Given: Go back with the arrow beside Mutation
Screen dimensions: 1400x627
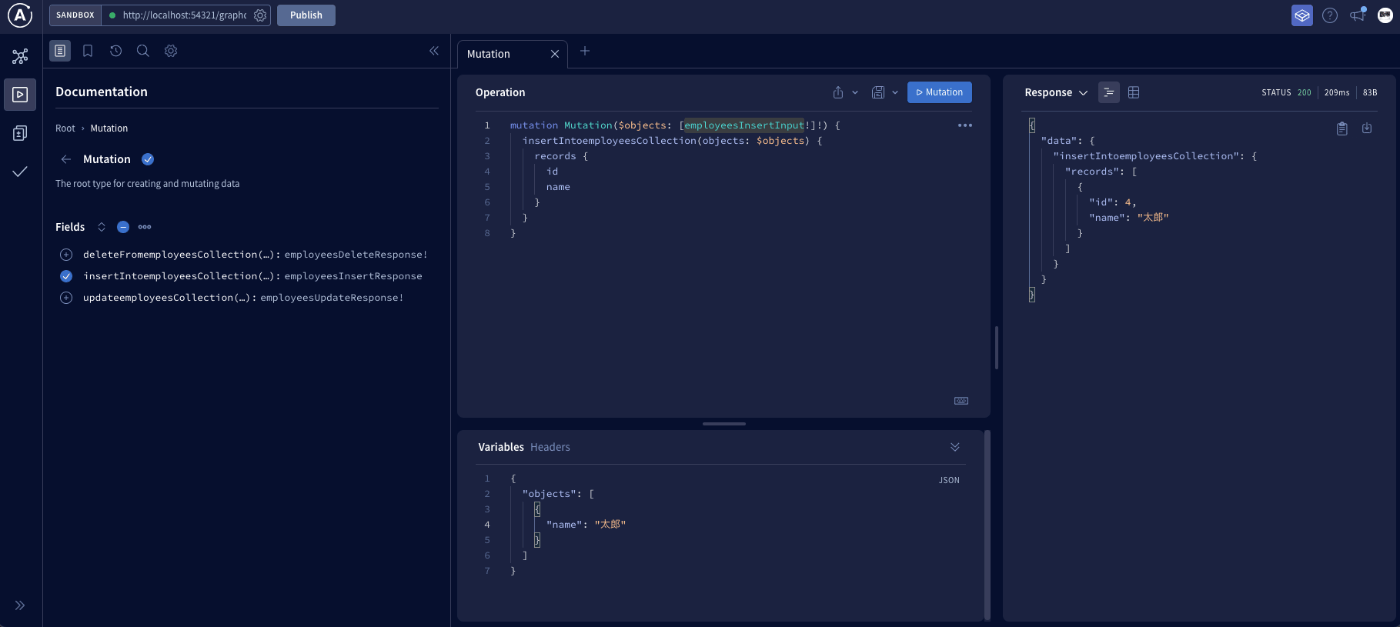Looking at the screenshot, I should click(x=66, y=159).
